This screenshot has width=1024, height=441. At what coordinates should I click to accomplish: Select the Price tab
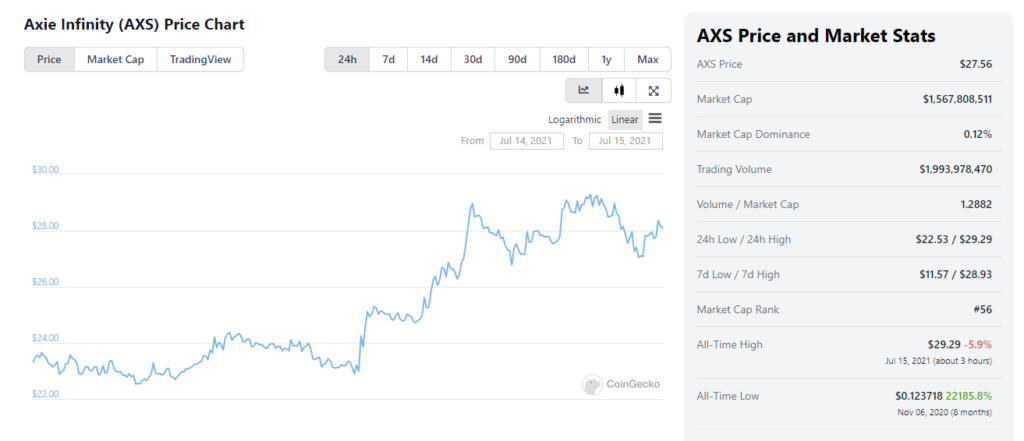pyautogui.click(x=49, y=59)
